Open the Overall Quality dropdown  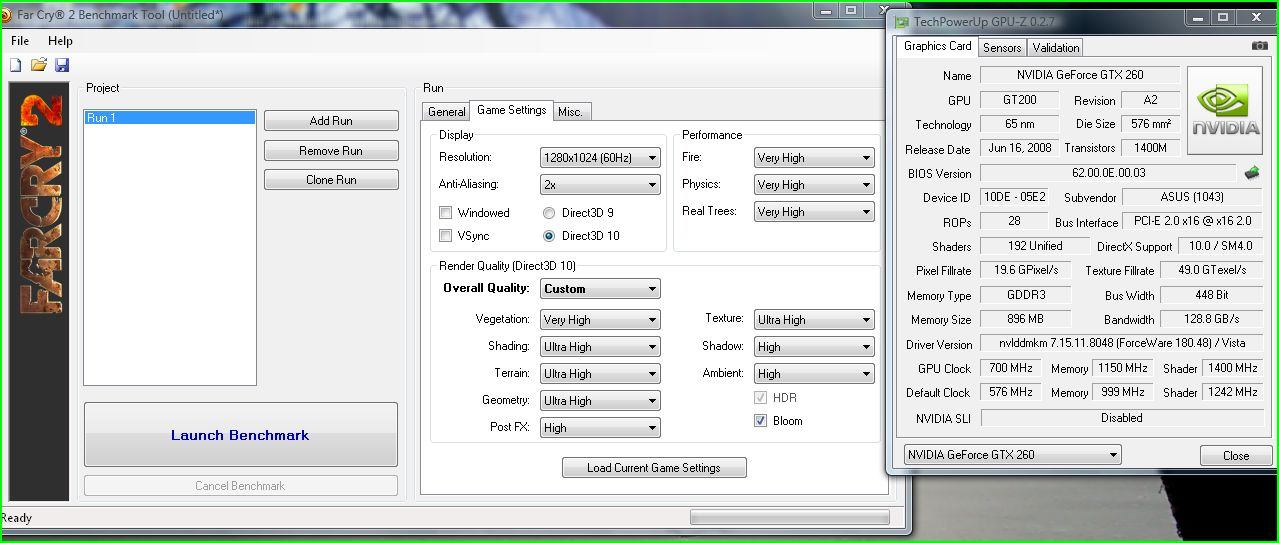(600, 289)
